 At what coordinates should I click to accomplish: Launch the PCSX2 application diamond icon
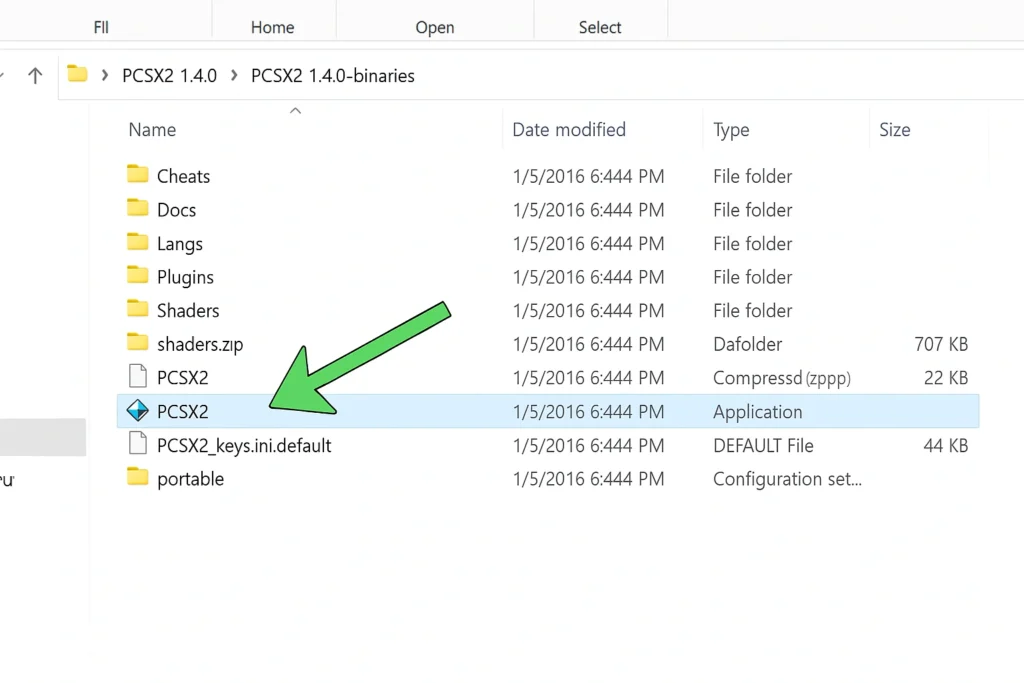click(x=138, y=411)
